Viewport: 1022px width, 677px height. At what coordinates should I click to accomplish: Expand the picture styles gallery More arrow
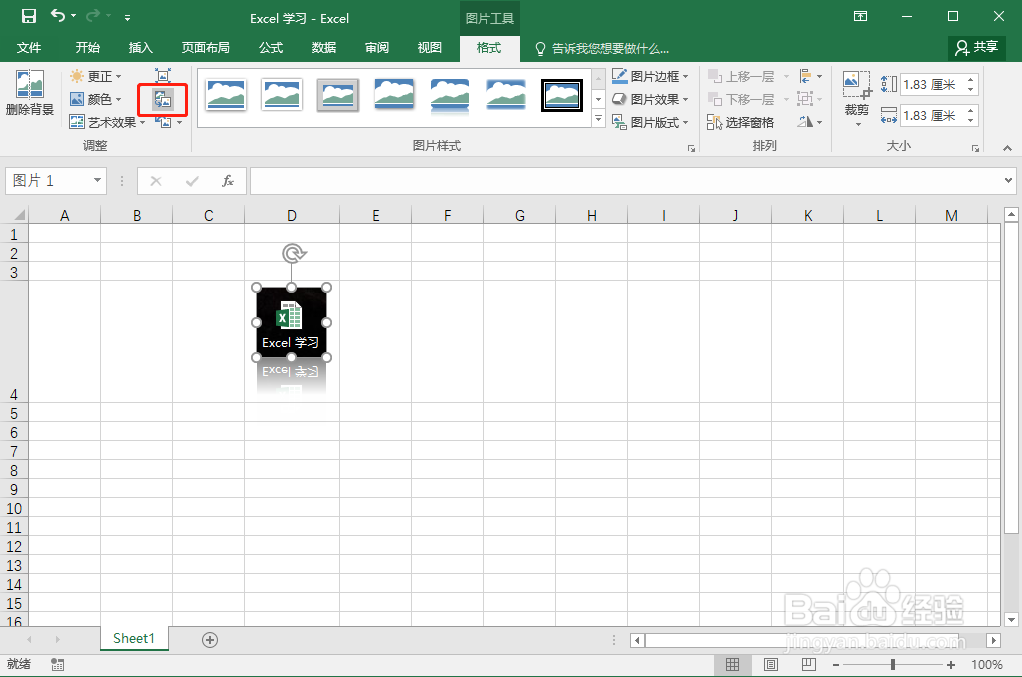pyautogui.click(x=598, y=119)
